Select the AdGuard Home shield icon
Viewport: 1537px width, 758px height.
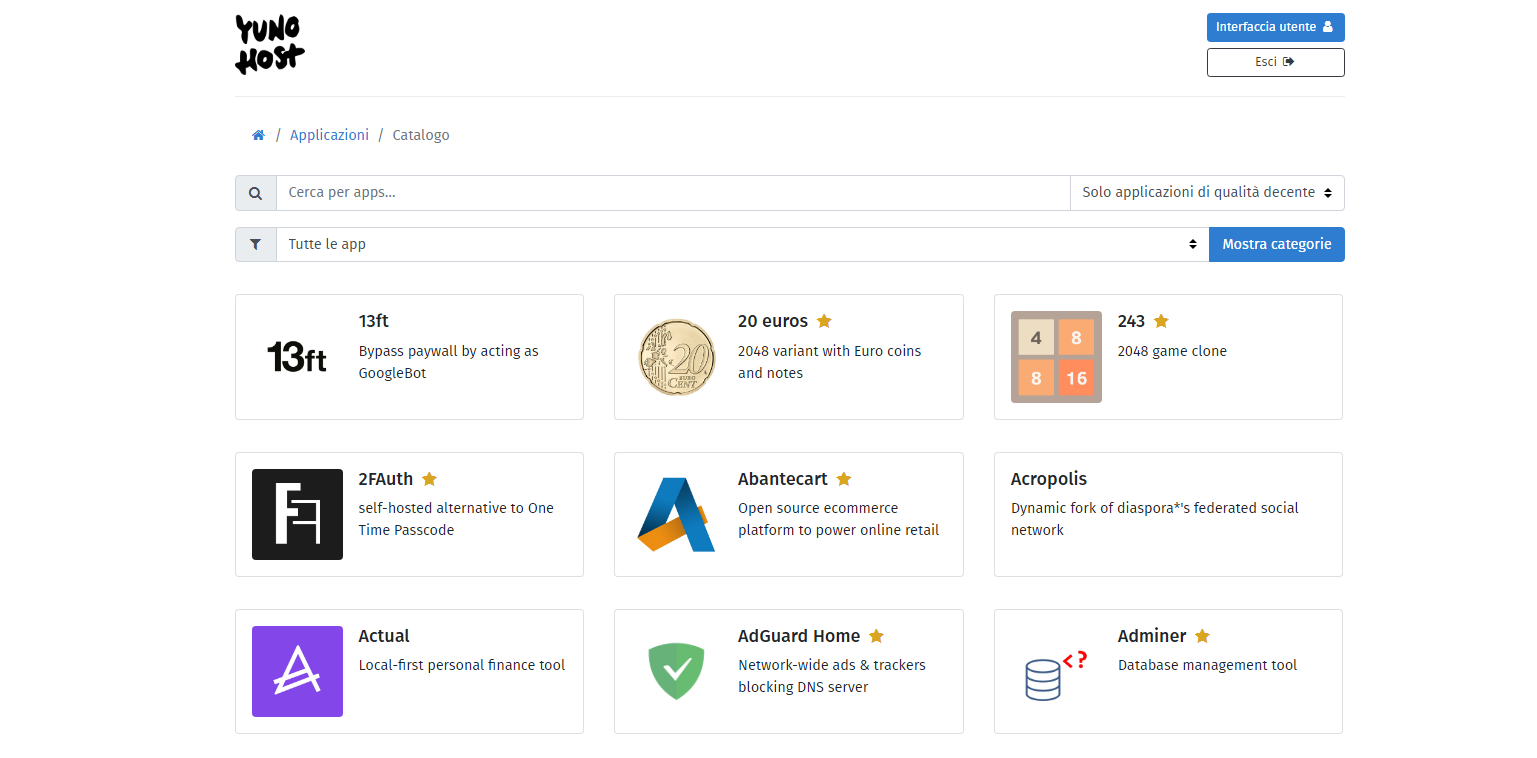[x=676, y=671]
